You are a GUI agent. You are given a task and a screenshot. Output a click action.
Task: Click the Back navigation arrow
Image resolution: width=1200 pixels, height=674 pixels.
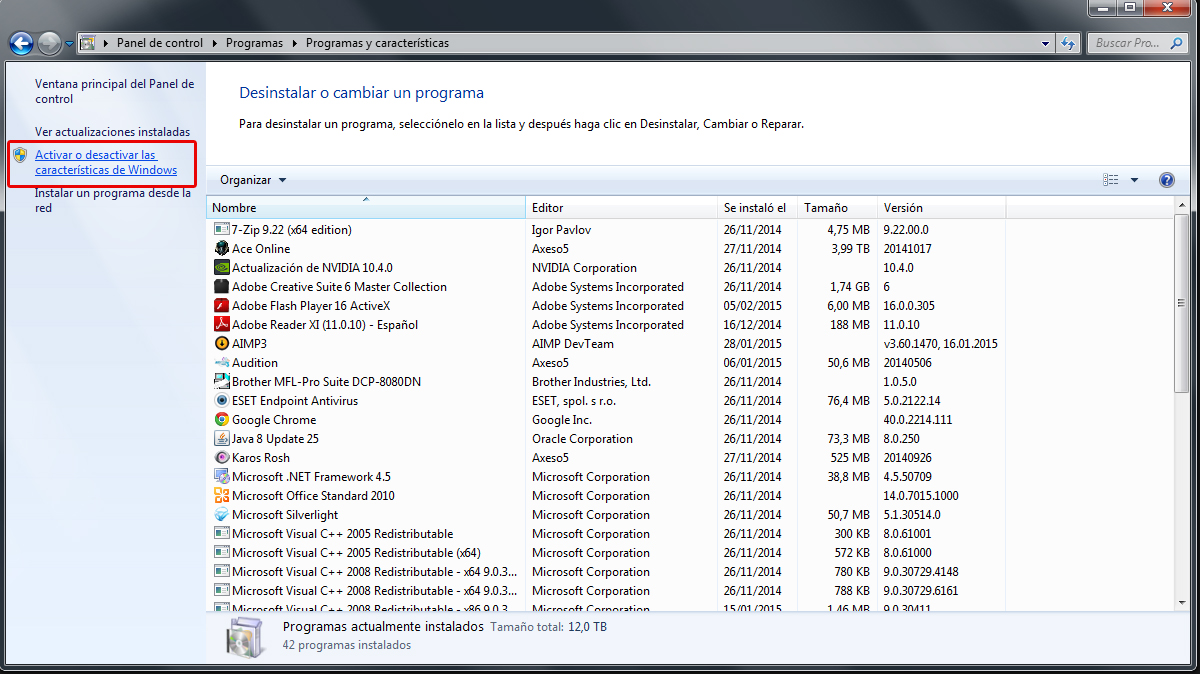(21, 43)
